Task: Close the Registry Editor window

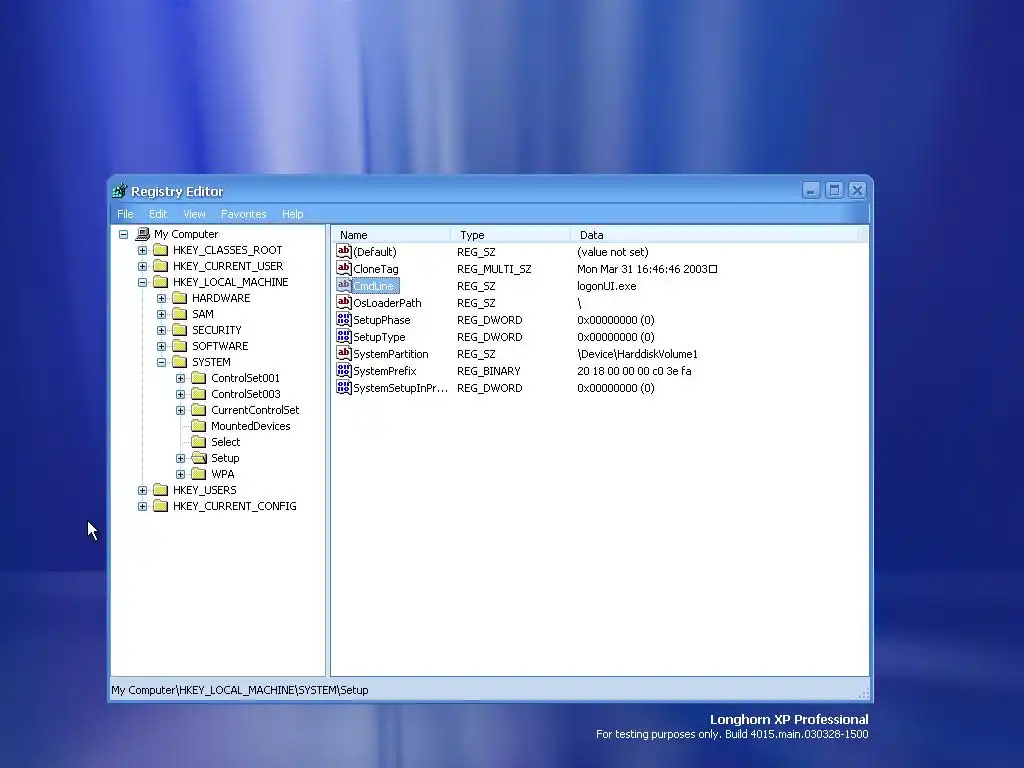Action: (857, 191)
